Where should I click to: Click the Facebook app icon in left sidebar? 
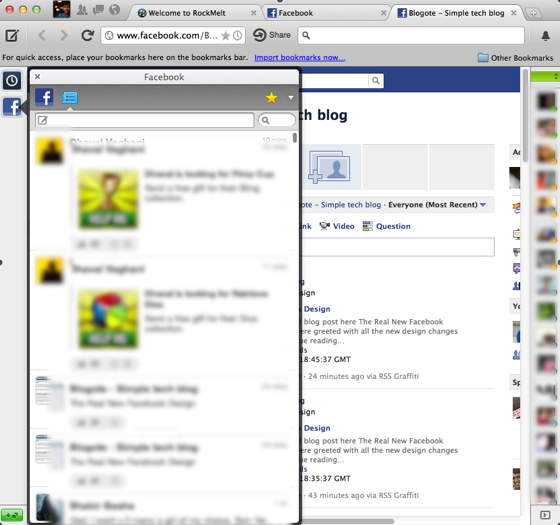click(12, 107)
